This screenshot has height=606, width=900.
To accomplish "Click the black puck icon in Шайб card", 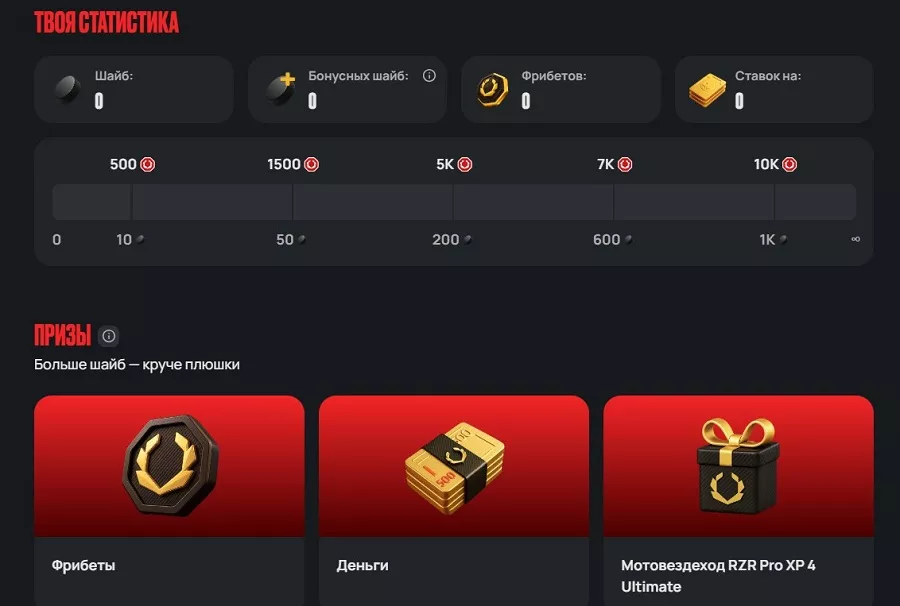I will (x=67, y=90).
